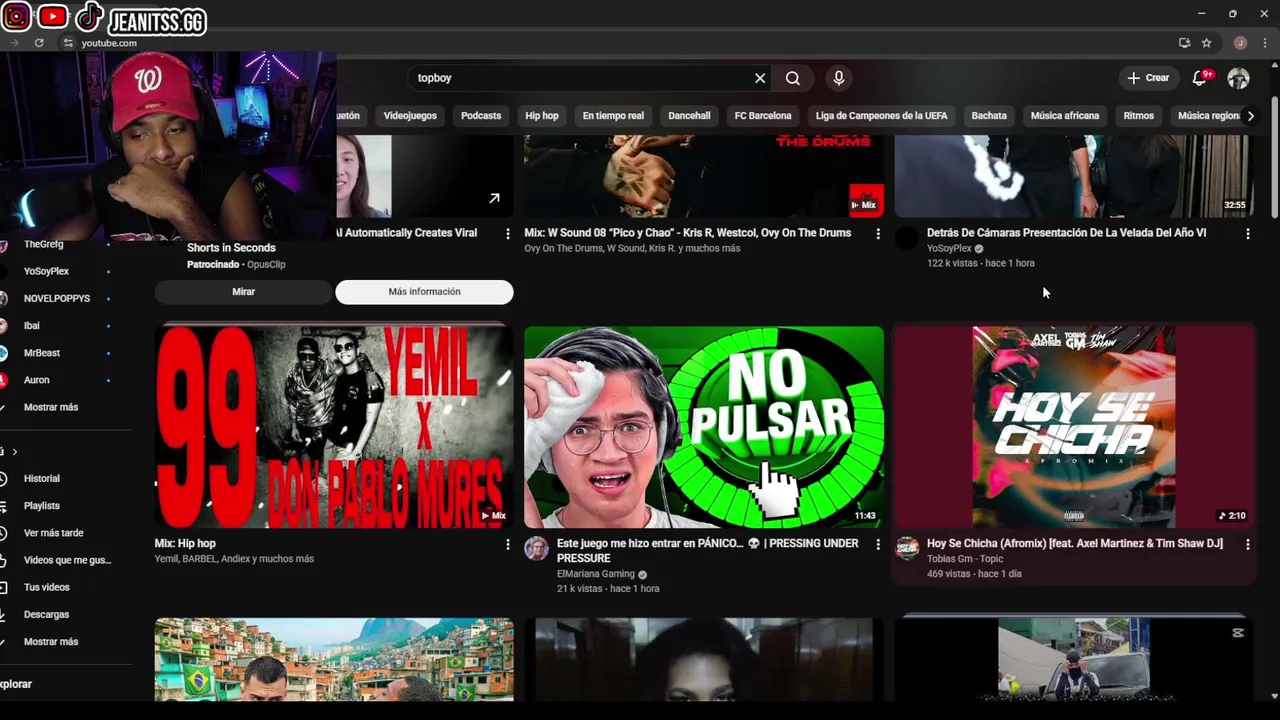
Task: Click the ElMariana Gaming channel avatar
Action: (537, 548)
